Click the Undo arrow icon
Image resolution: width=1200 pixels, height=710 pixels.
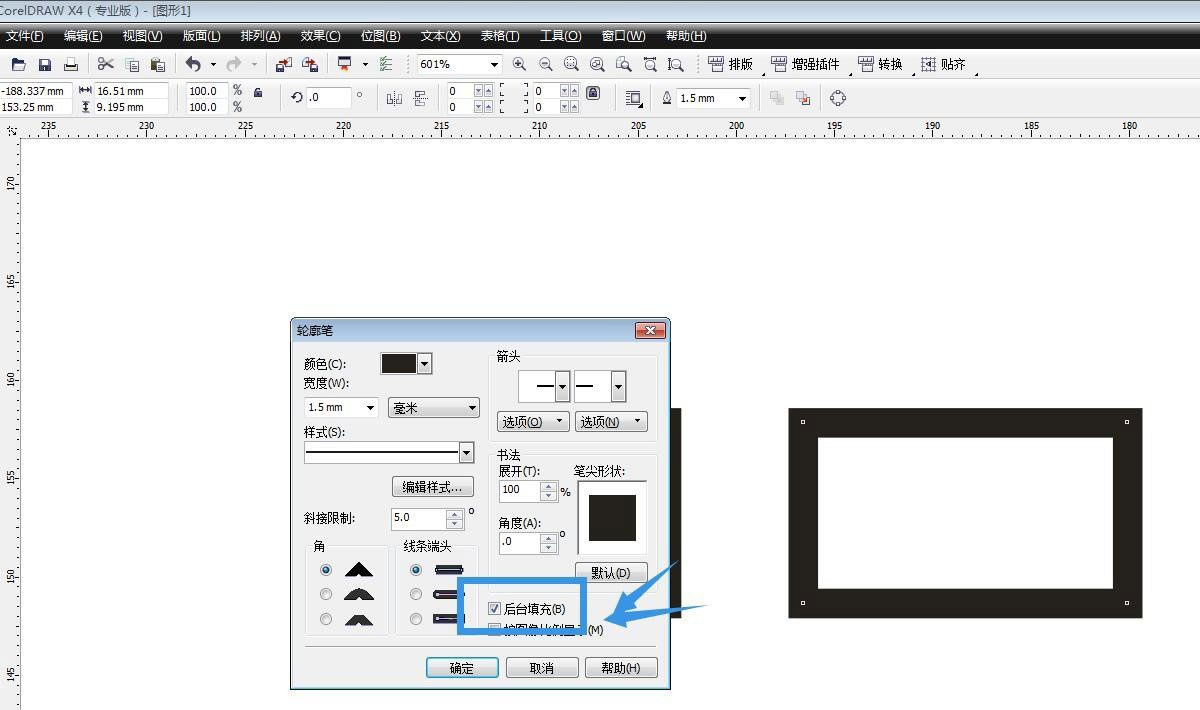[192, 65]
